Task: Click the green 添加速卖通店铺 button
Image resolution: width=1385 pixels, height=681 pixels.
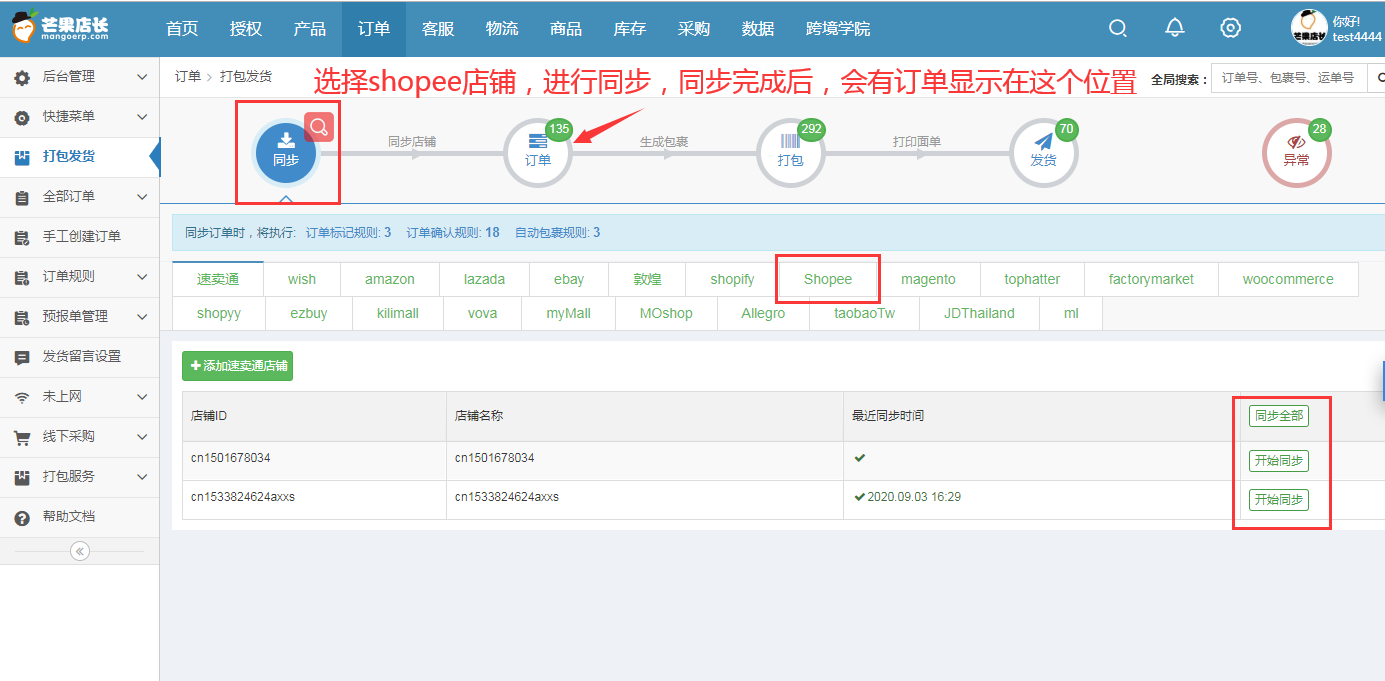Action: [238, 366]
